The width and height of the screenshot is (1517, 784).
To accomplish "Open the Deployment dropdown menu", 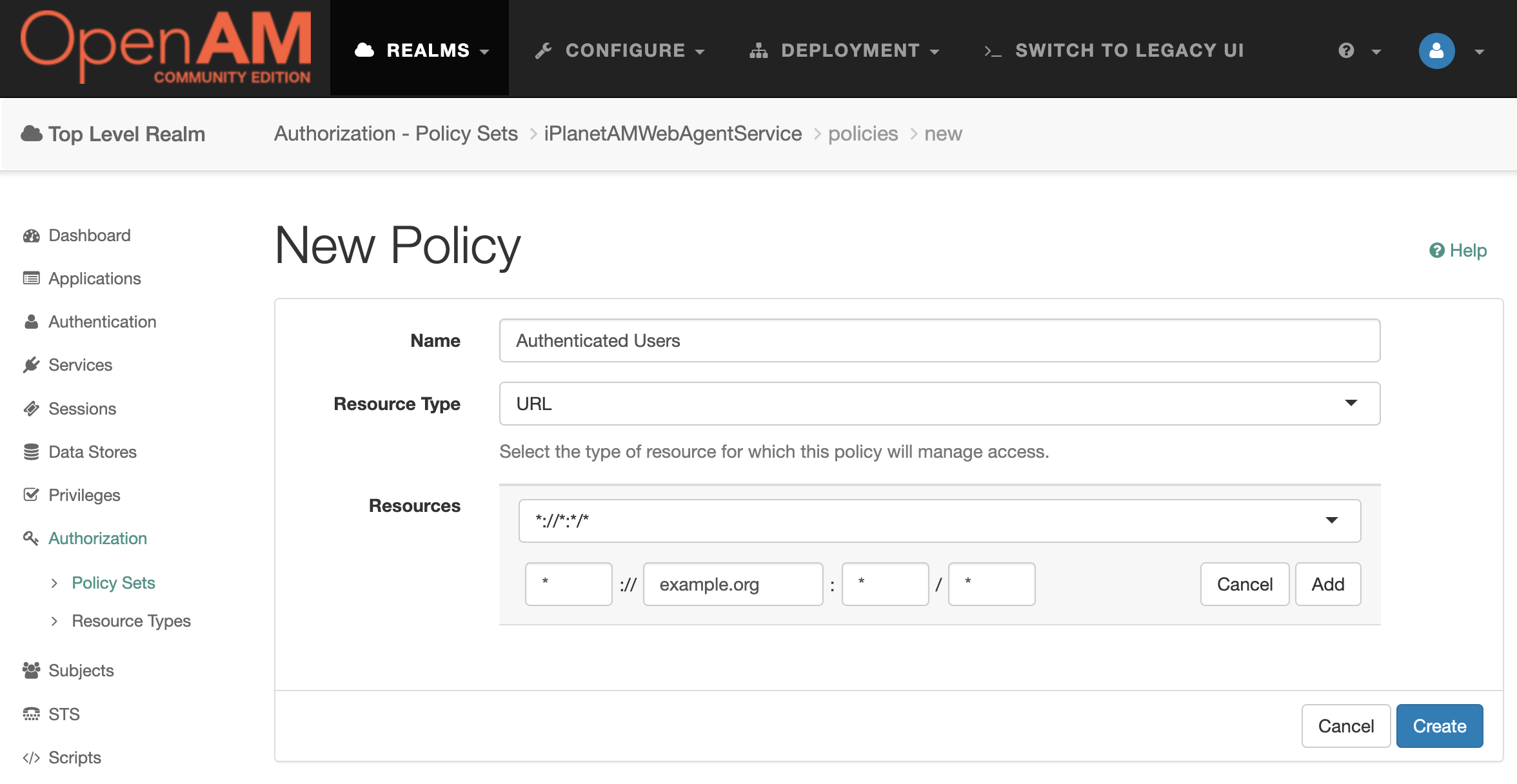I will 844,50.
